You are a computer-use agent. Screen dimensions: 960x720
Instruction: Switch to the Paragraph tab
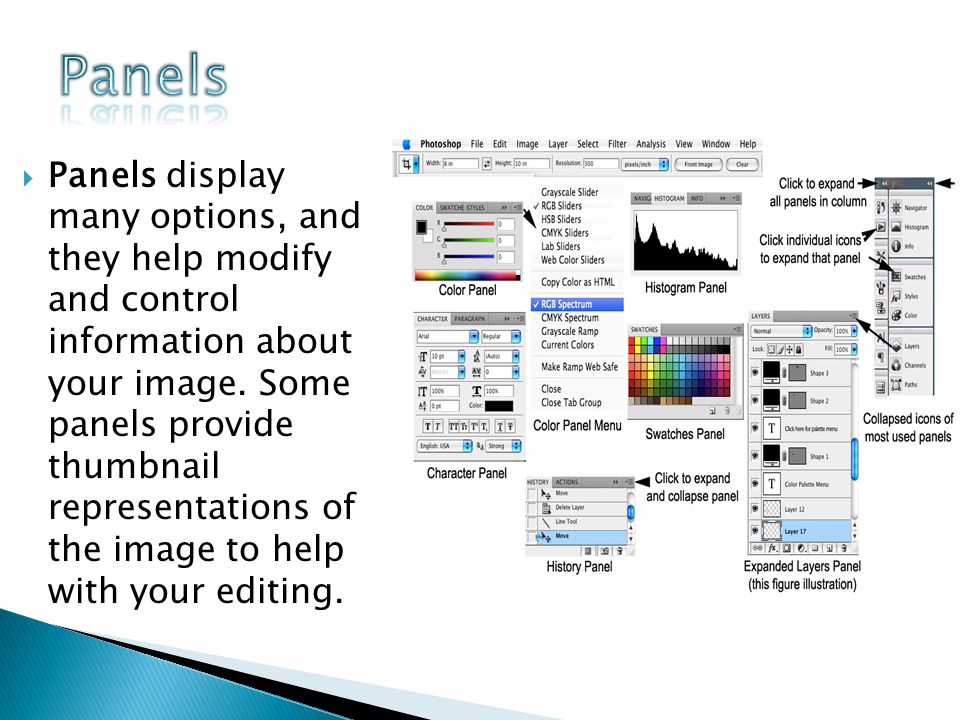tap(469, 319)
